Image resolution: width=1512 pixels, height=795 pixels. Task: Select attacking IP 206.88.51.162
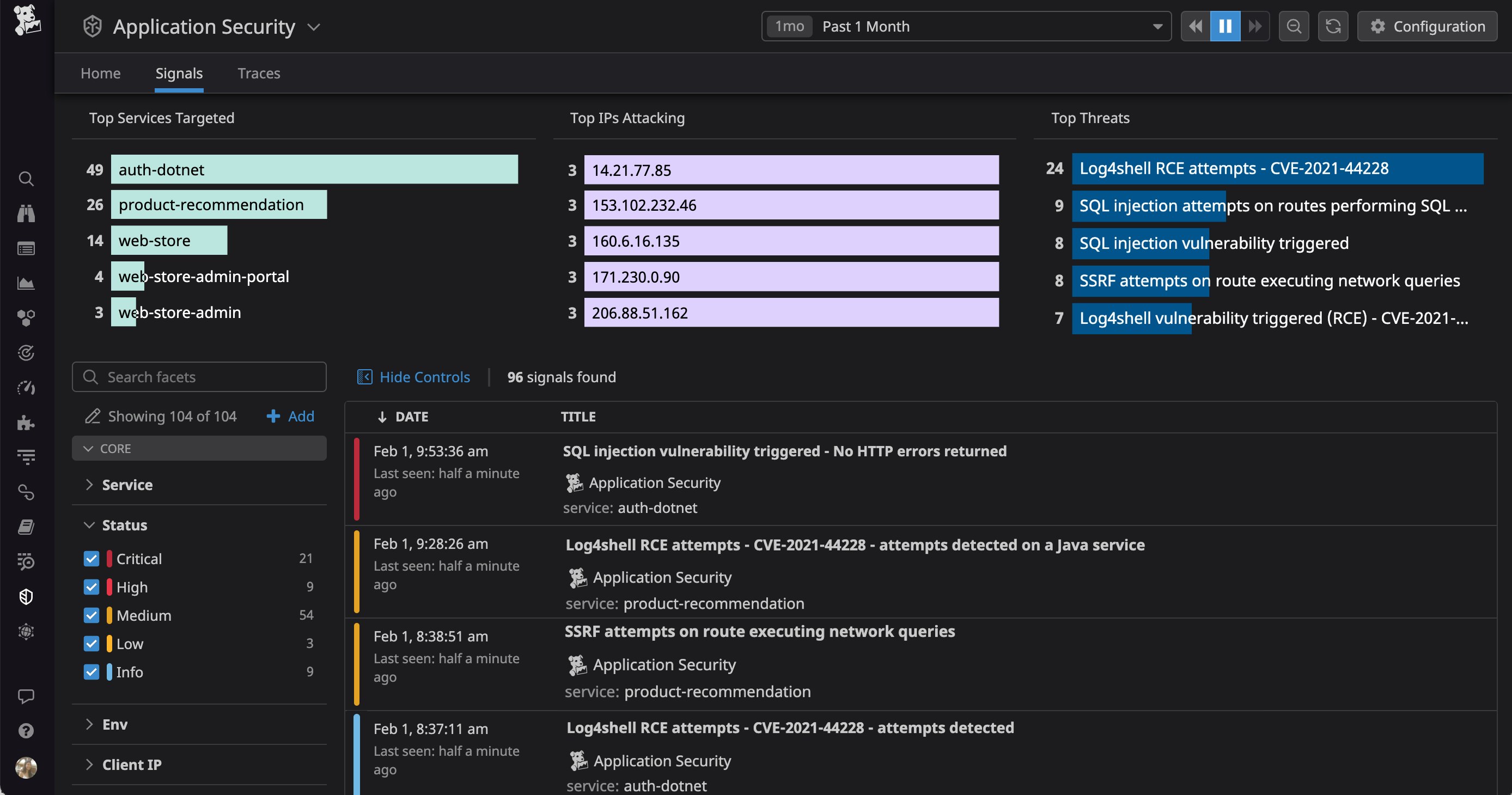click(791, 313)
